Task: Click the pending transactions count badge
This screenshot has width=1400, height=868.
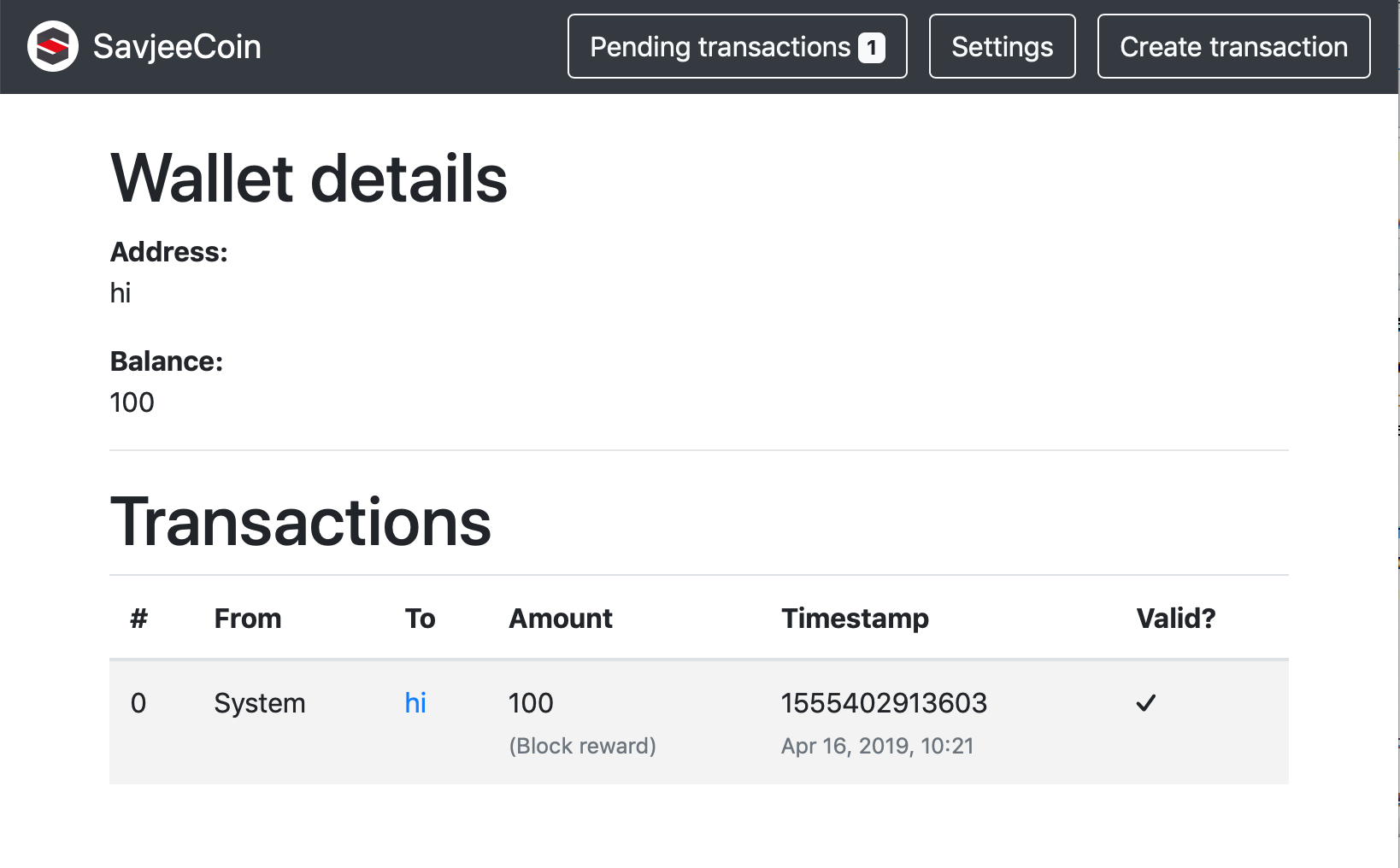Action: click(x=871, y=48)
